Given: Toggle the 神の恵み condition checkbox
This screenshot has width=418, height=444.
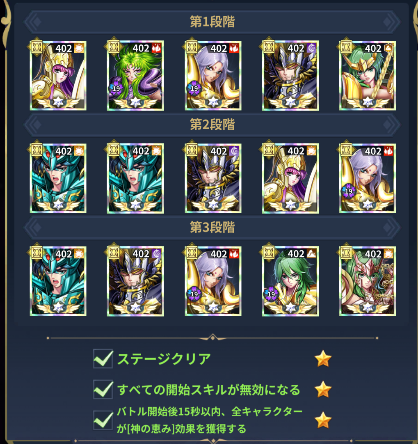Looking at the screenshot, I should [x=103, y=420].
